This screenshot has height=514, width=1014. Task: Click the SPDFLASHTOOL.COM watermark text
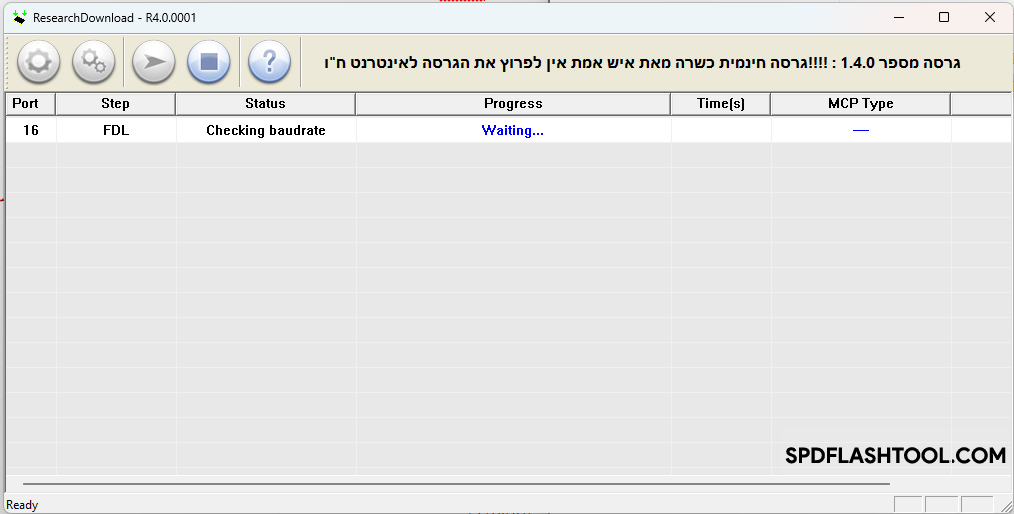coord(895,456)
